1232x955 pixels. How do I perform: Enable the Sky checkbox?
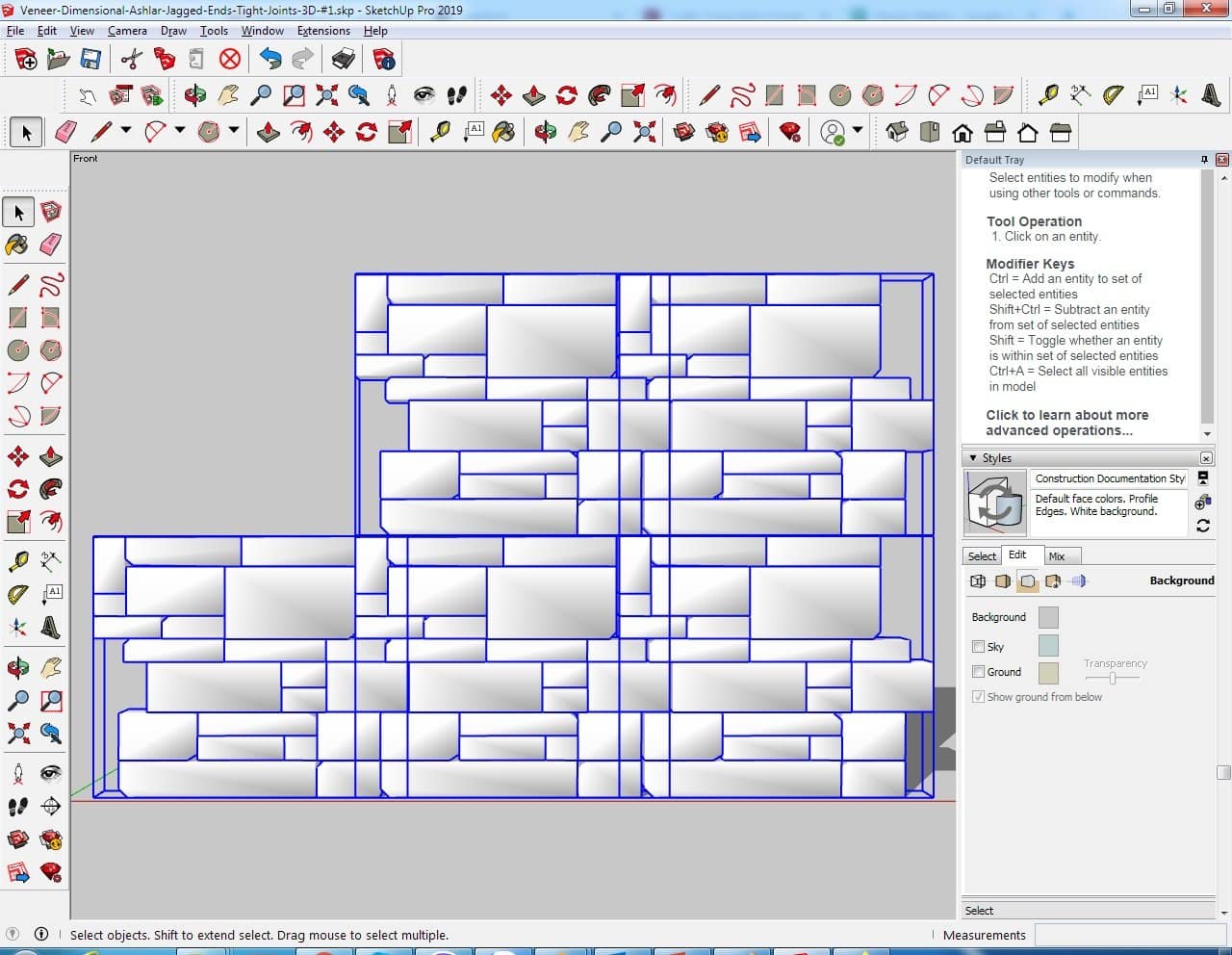coord(978,647)
